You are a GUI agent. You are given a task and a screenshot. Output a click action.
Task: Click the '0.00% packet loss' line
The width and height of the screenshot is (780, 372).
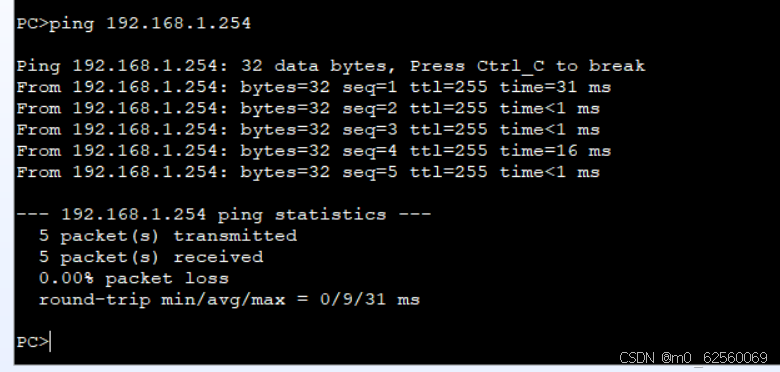coord(134,278)
